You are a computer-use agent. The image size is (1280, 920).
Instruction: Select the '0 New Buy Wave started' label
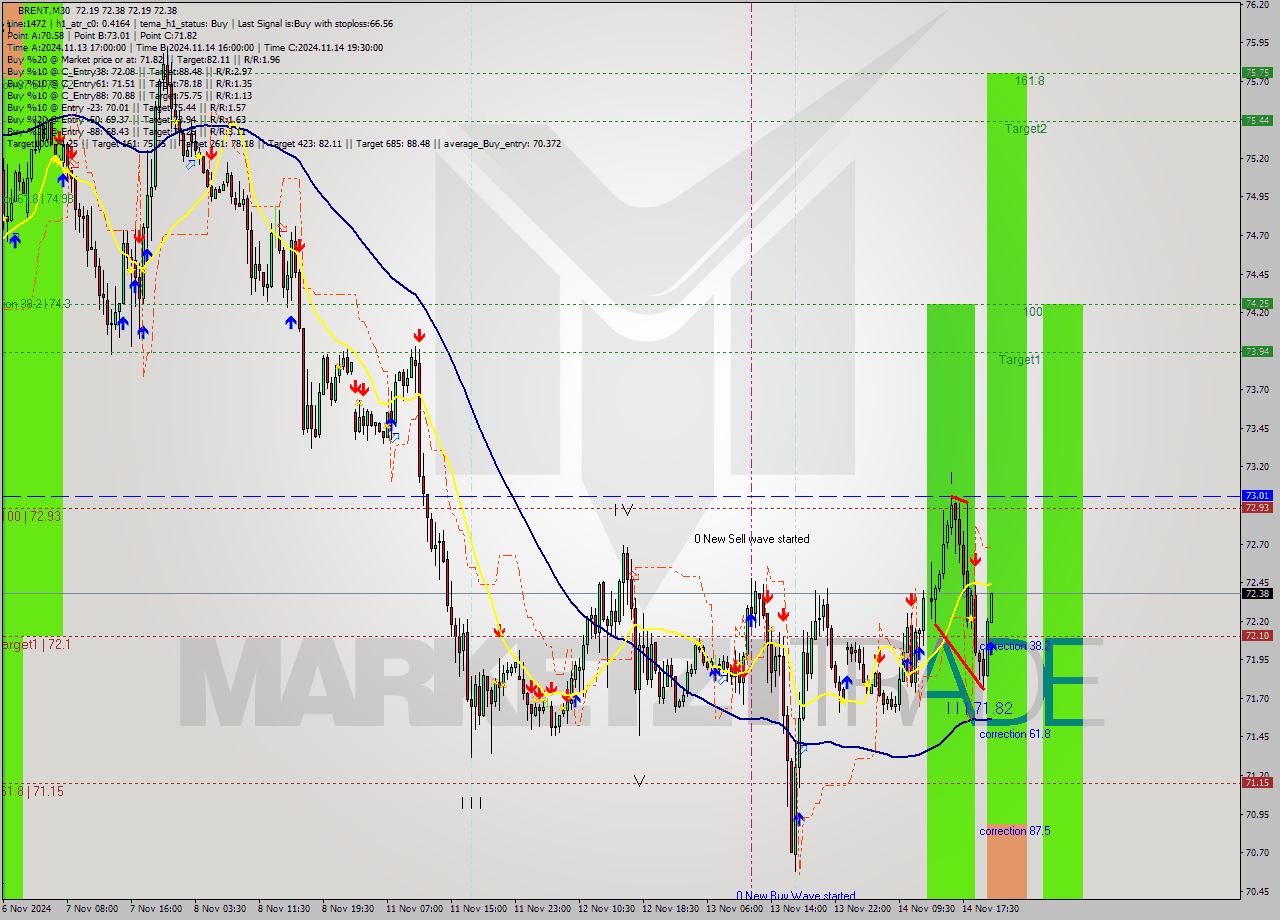(x=796, y=896)
